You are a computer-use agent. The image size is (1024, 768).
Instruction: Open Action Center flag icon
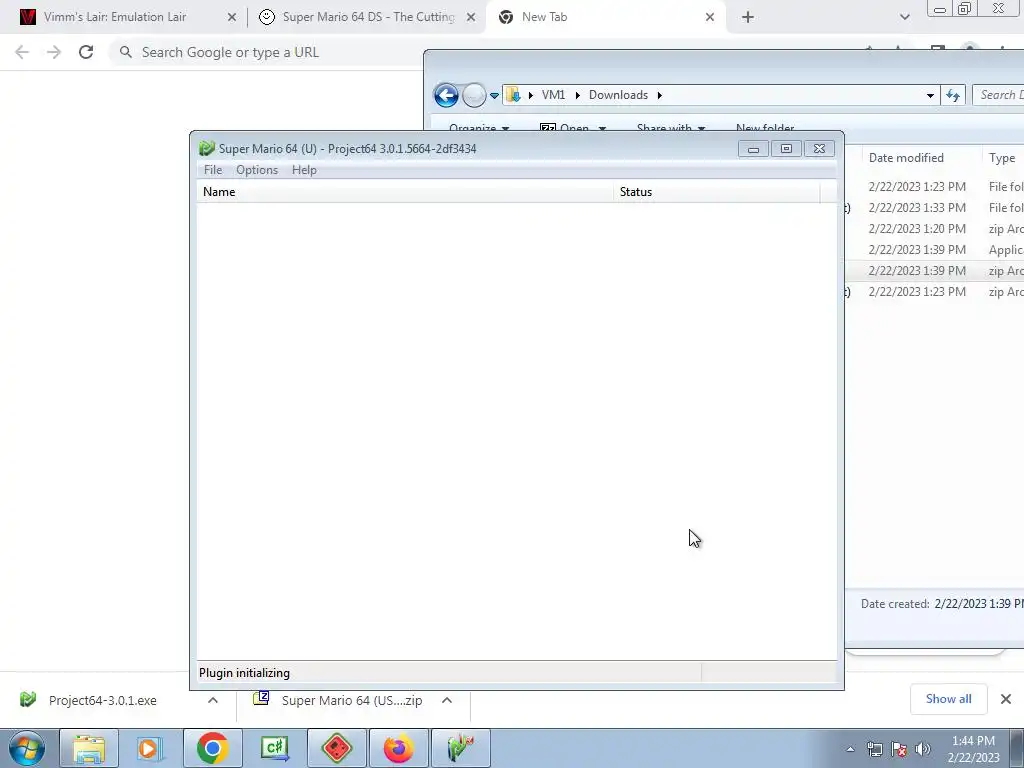coord(899,749)
